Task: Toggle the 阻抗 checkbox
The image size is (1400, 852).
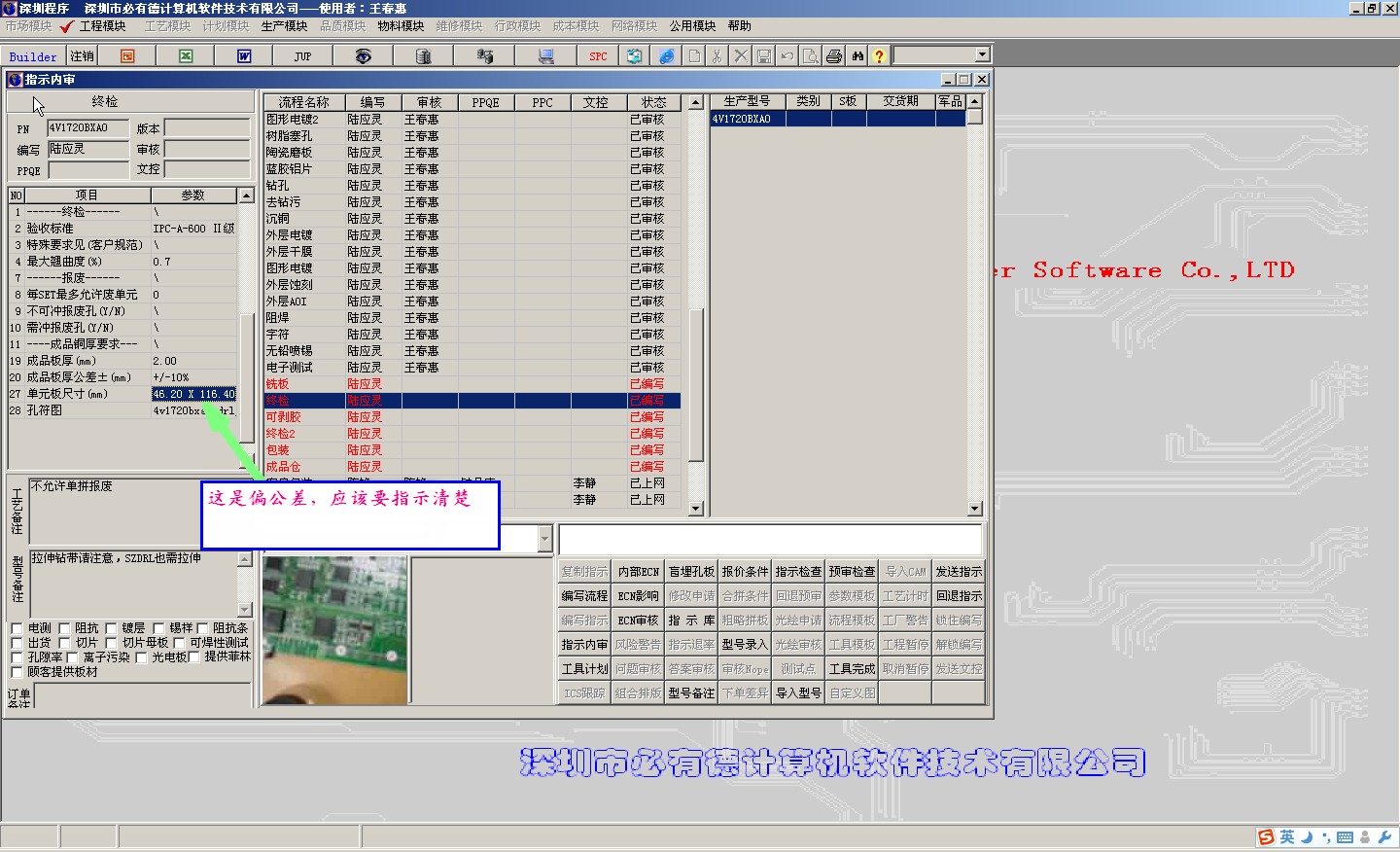Action: tap(64, 628)
